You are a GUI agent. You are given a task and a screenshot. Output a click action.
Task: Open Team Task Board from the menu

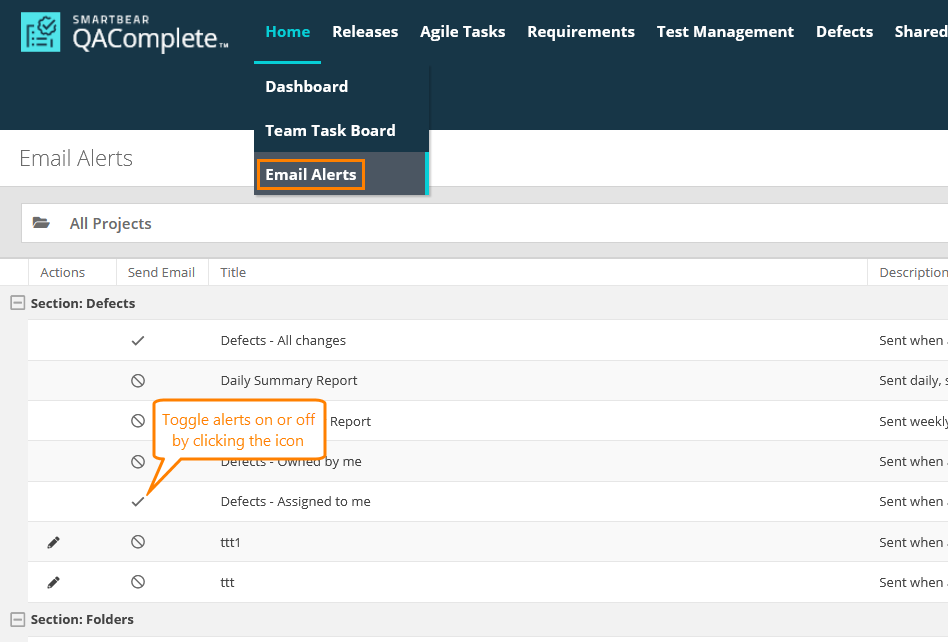[330, 131]
